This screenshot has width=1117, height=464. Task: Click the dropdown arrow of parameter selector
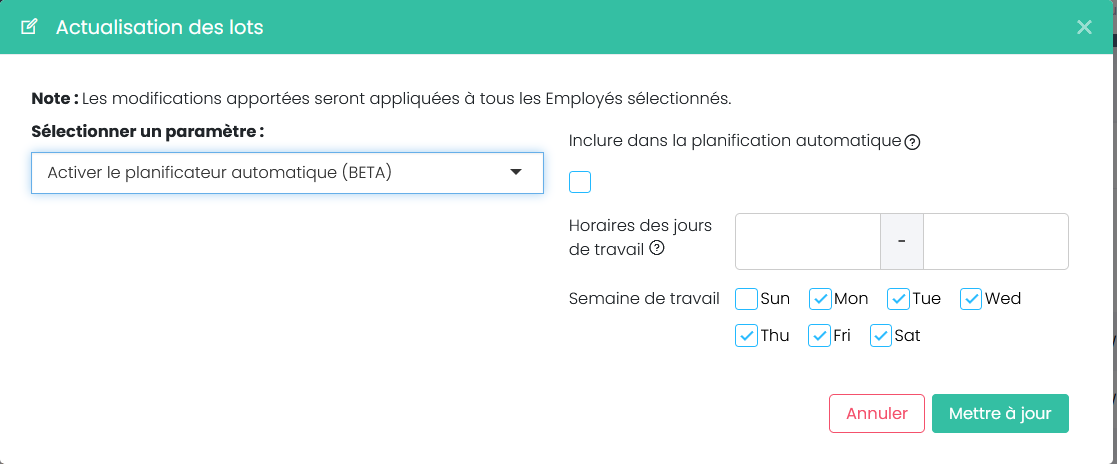516,172
